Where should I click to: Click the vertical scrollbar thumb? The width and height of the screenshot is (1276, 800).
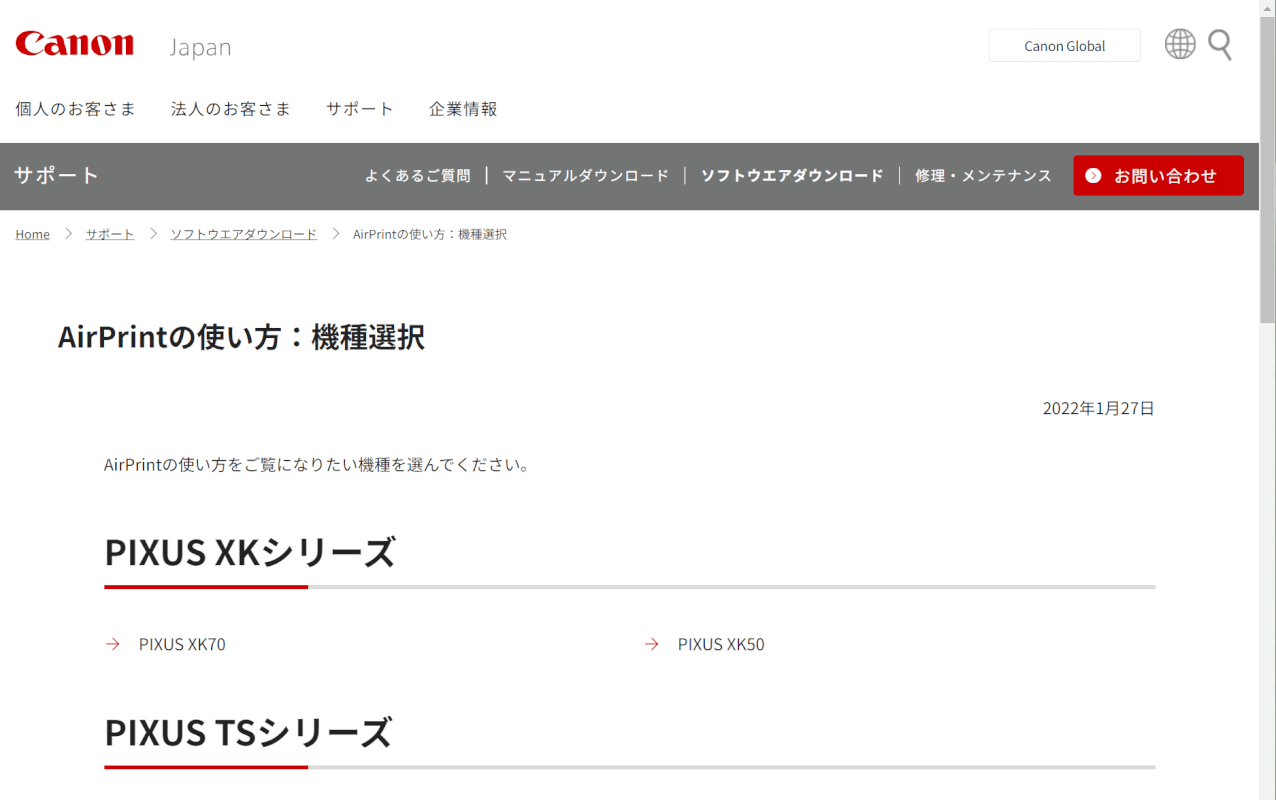click(1267, 168)
